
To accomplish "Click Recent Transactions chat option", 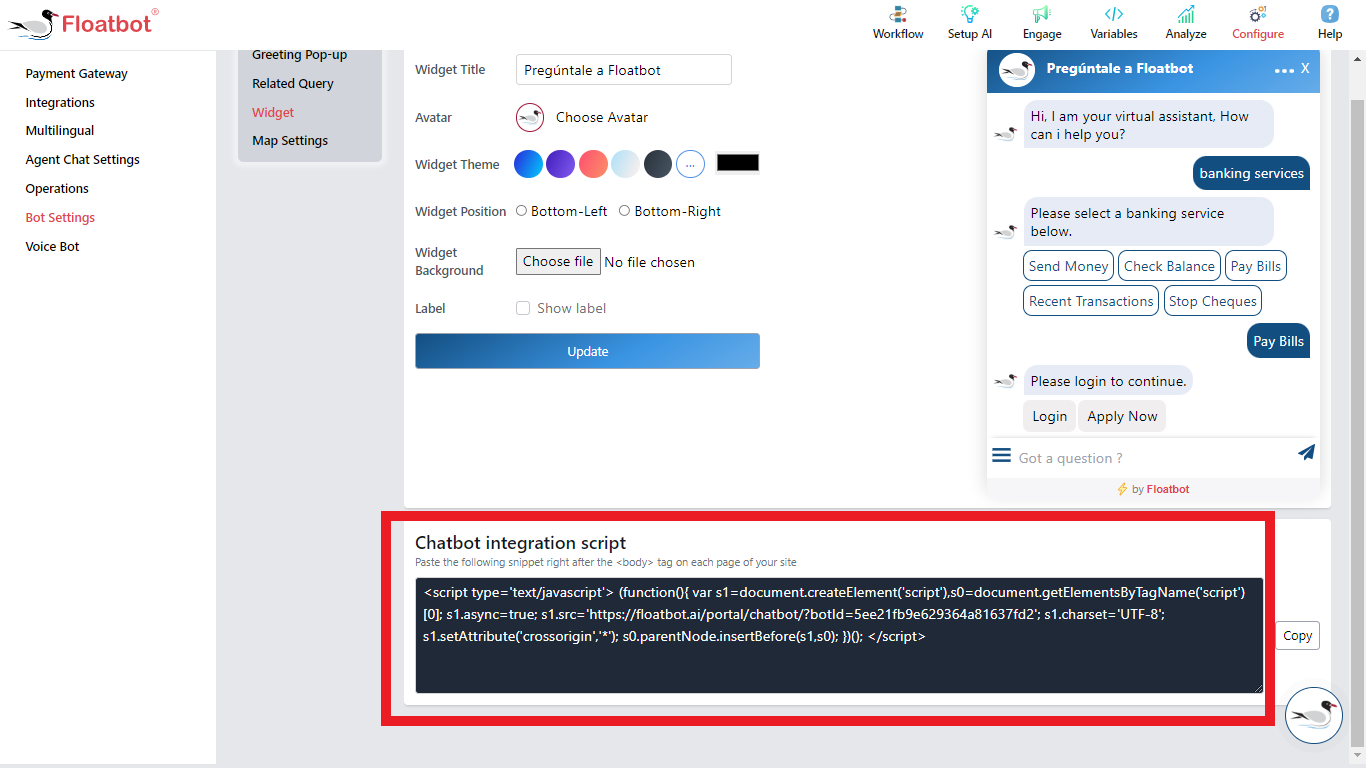I will [1091, 301].
